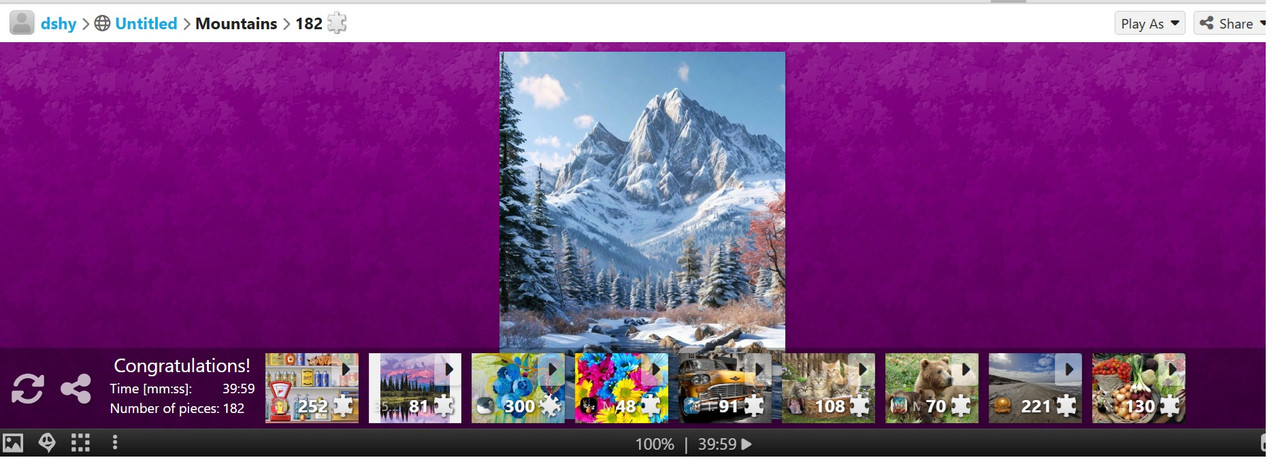Open the Untitled album link
Image resolution: width=1280 pixels, height=464 pixels.
(x=146, y=23)
